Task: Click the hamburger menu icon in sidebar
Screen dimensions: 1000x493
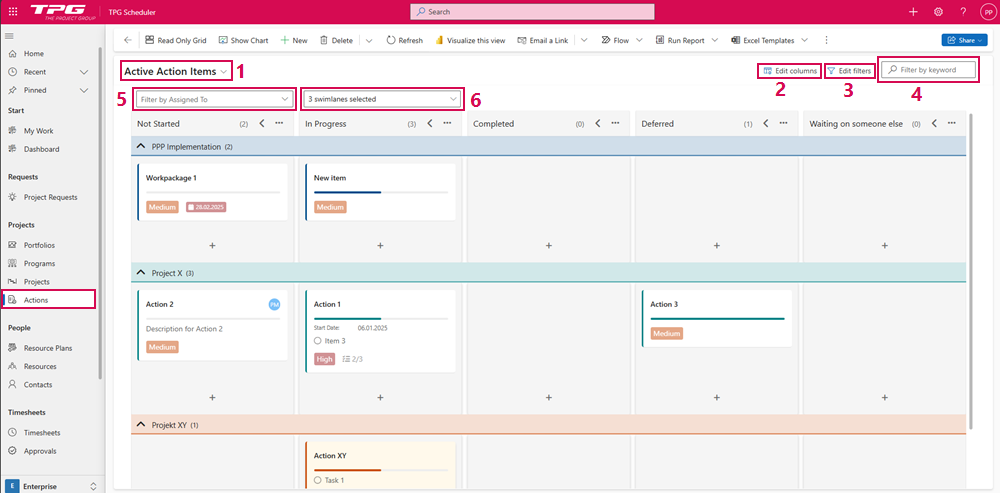Action: pyautogui.click(x=11, y=31)
